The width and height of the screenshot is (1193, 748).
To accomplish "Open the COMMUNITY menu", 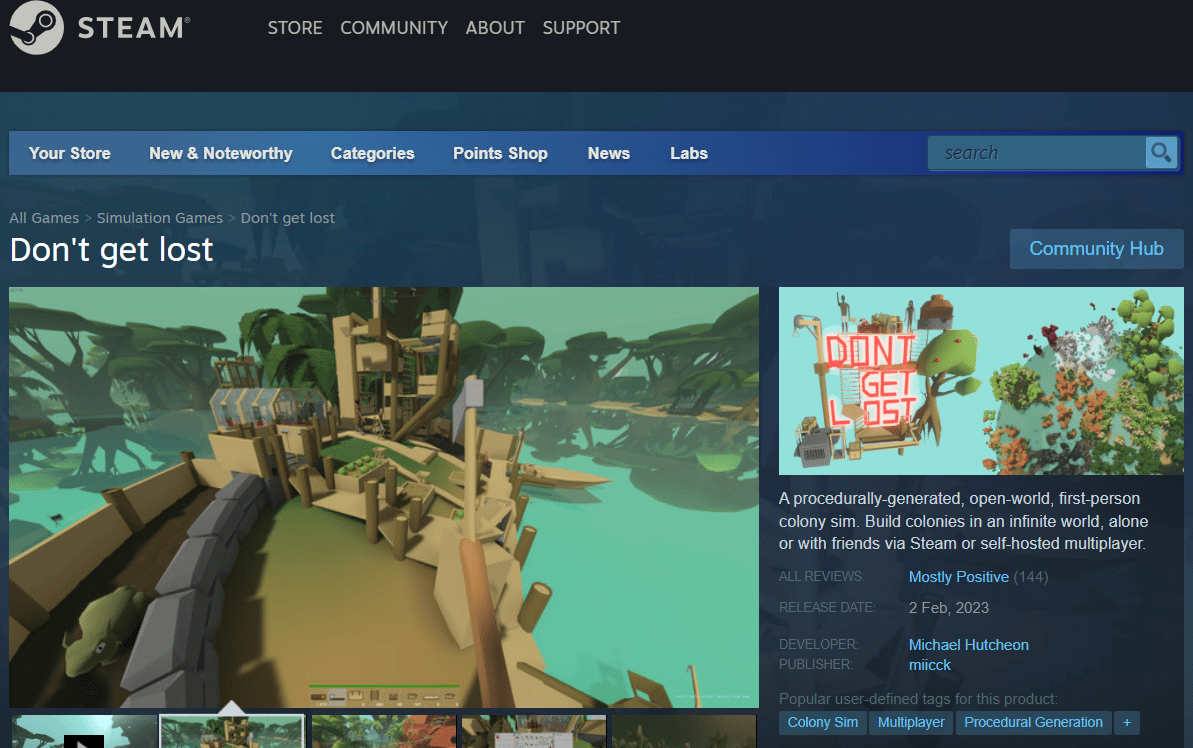I will (393, 27).
